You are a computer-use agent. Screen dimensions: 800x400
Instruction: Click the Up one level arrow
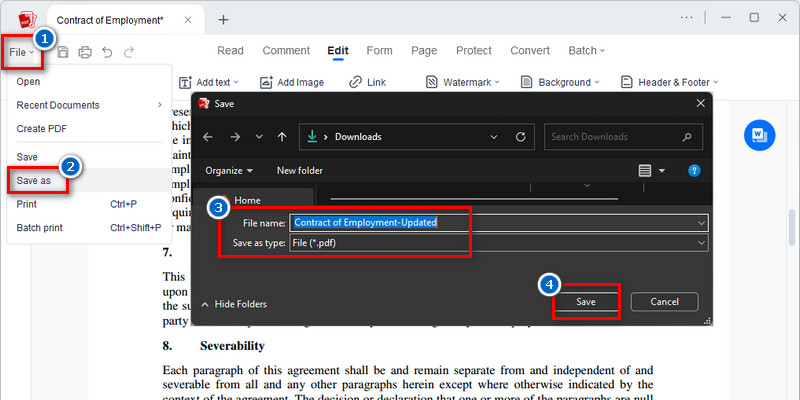pos(282,137)
